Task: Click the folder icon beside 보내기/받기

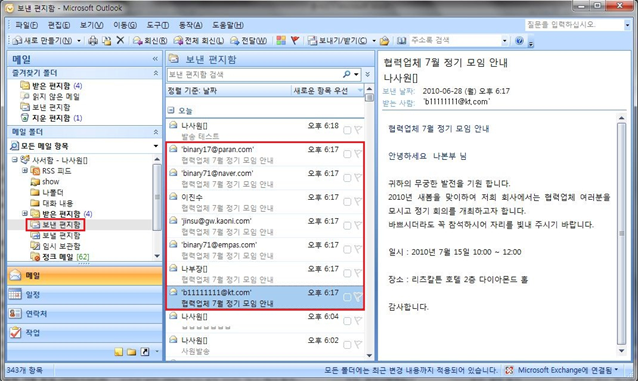Action: [385, 41]
